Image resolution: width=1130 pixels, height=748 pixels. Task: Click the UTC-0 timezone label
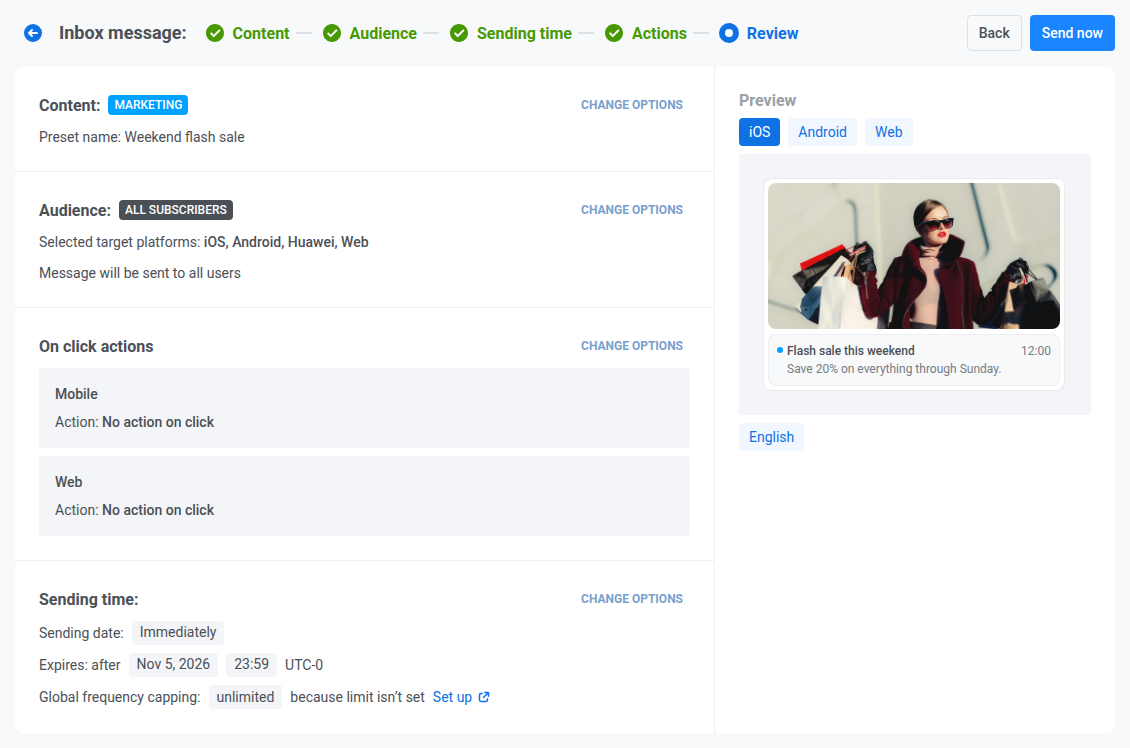point(304,664)
